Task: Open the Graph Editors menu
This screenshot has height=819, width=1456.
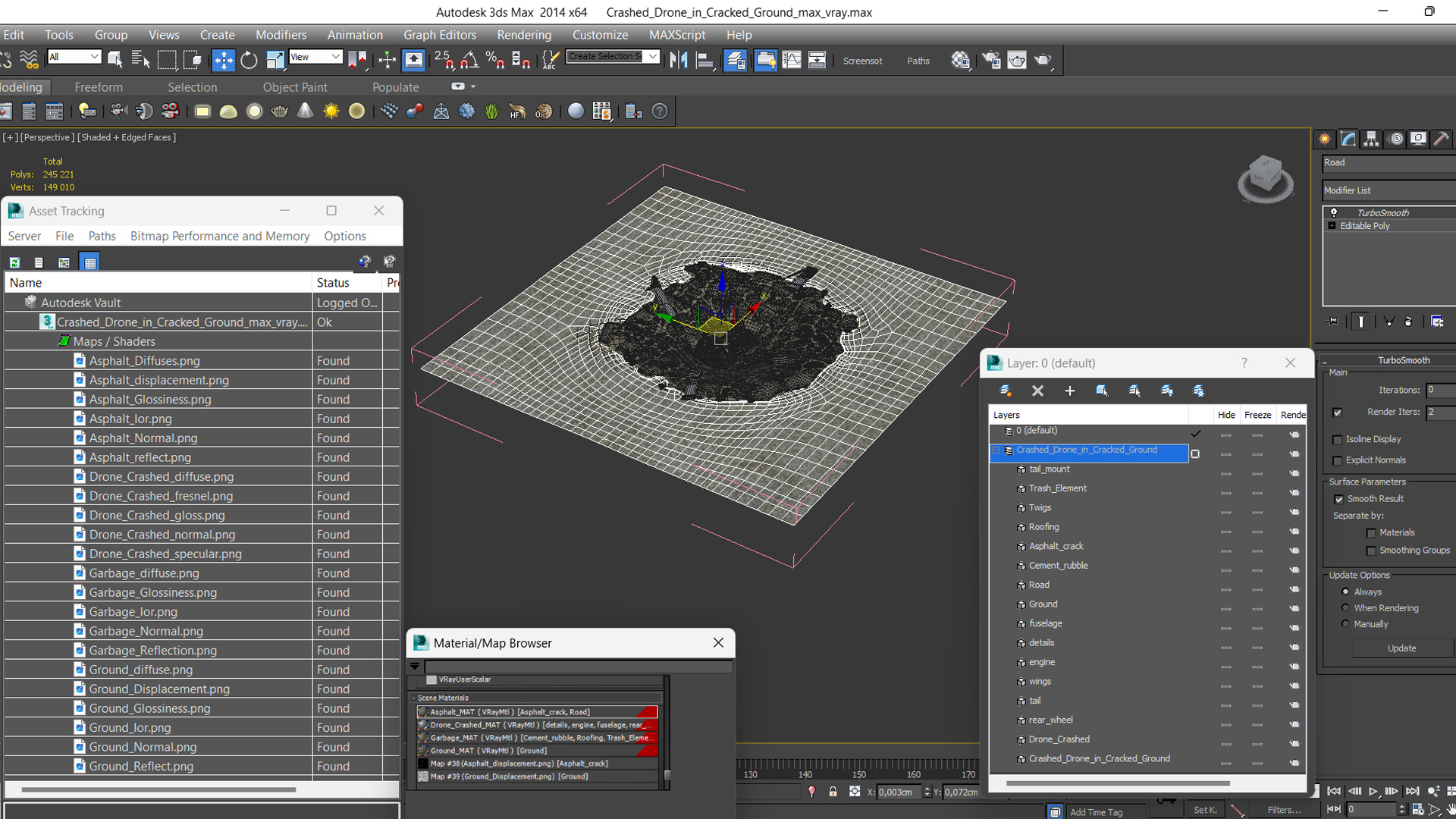Action: pos(440,35)
